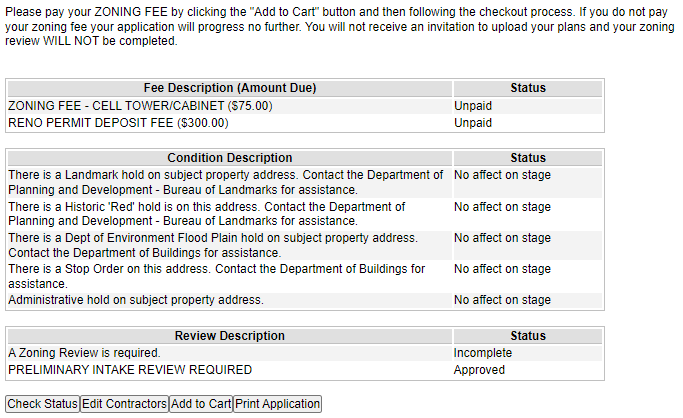Select the Landmark hold condition text
683x418 pixels.
(226, 182)
